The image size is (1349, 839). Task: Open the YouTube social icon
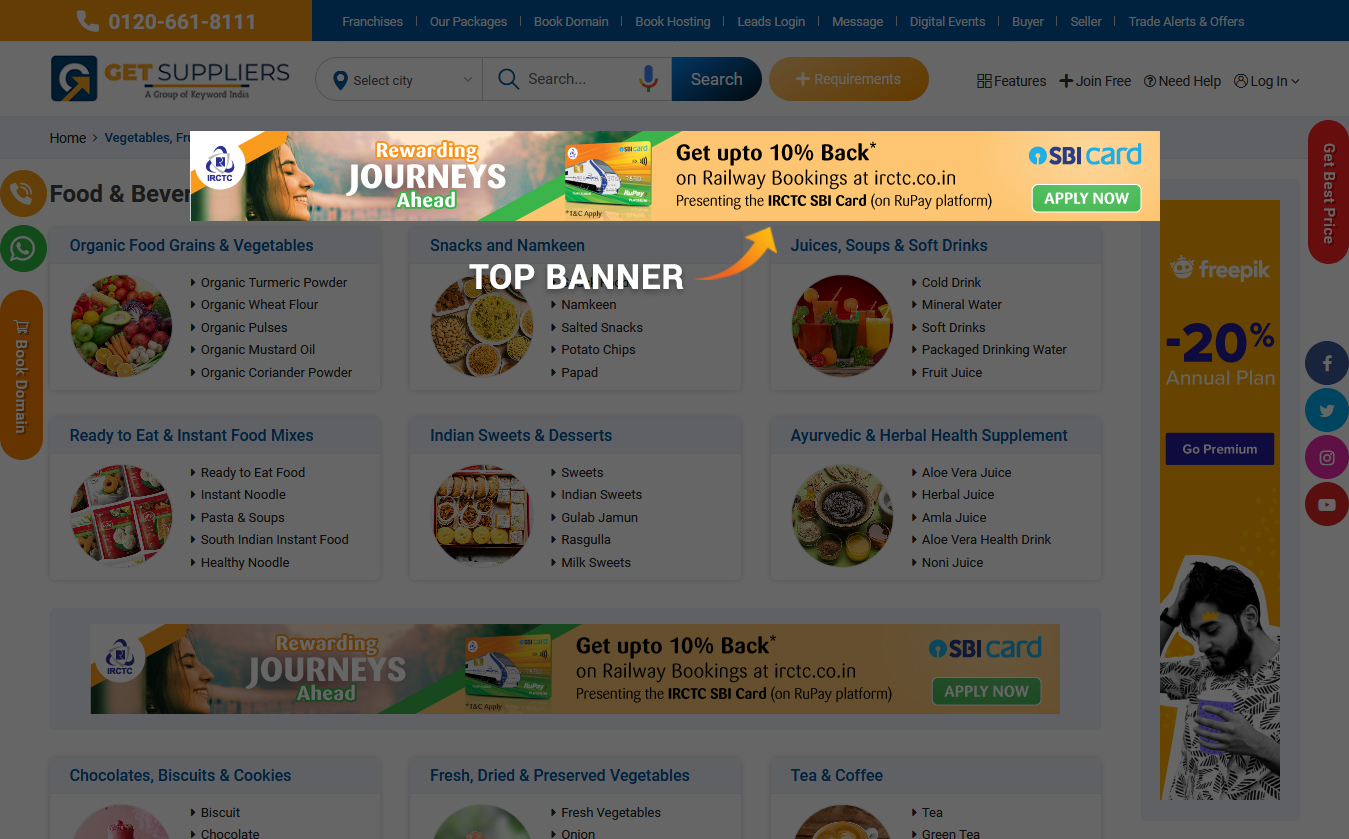[1327, 505]
